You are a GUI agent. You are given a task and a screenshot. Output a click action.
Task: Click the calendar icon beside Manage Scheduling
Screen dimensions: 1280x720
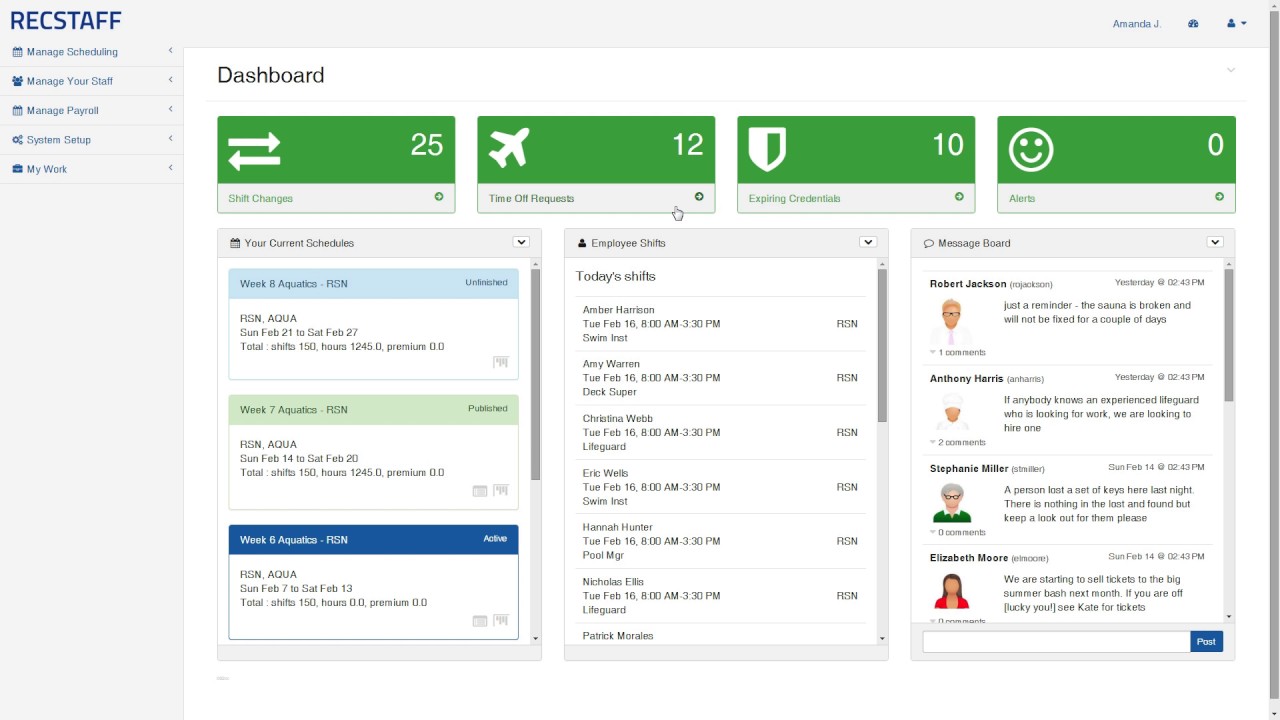click(x=17, y=52)
